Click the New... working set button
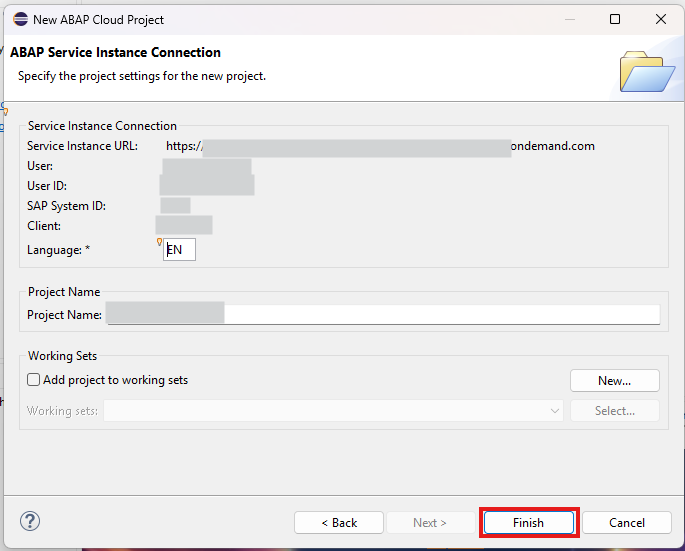 (615, 381)
